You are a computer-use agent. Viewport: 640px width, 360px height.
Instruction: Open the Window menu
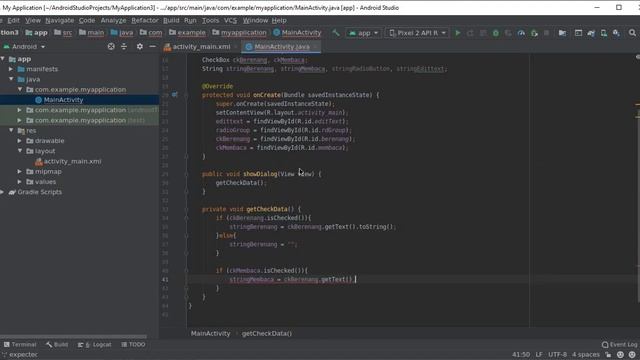255,20
